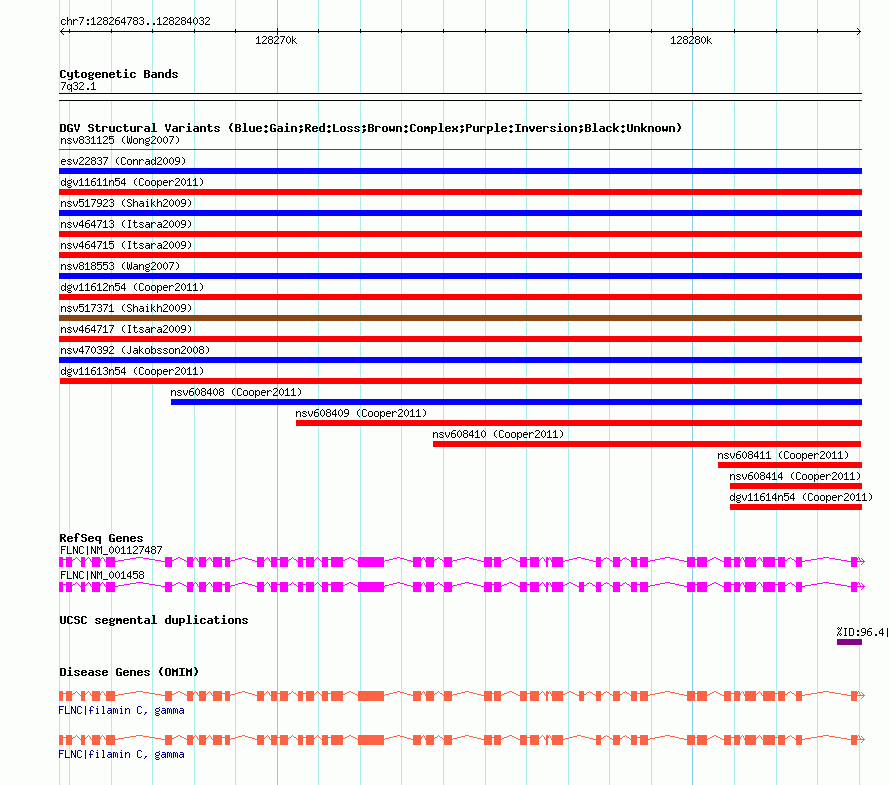
Task: Select the RefSeq Genes track heading
Action: tap(101, 538)
